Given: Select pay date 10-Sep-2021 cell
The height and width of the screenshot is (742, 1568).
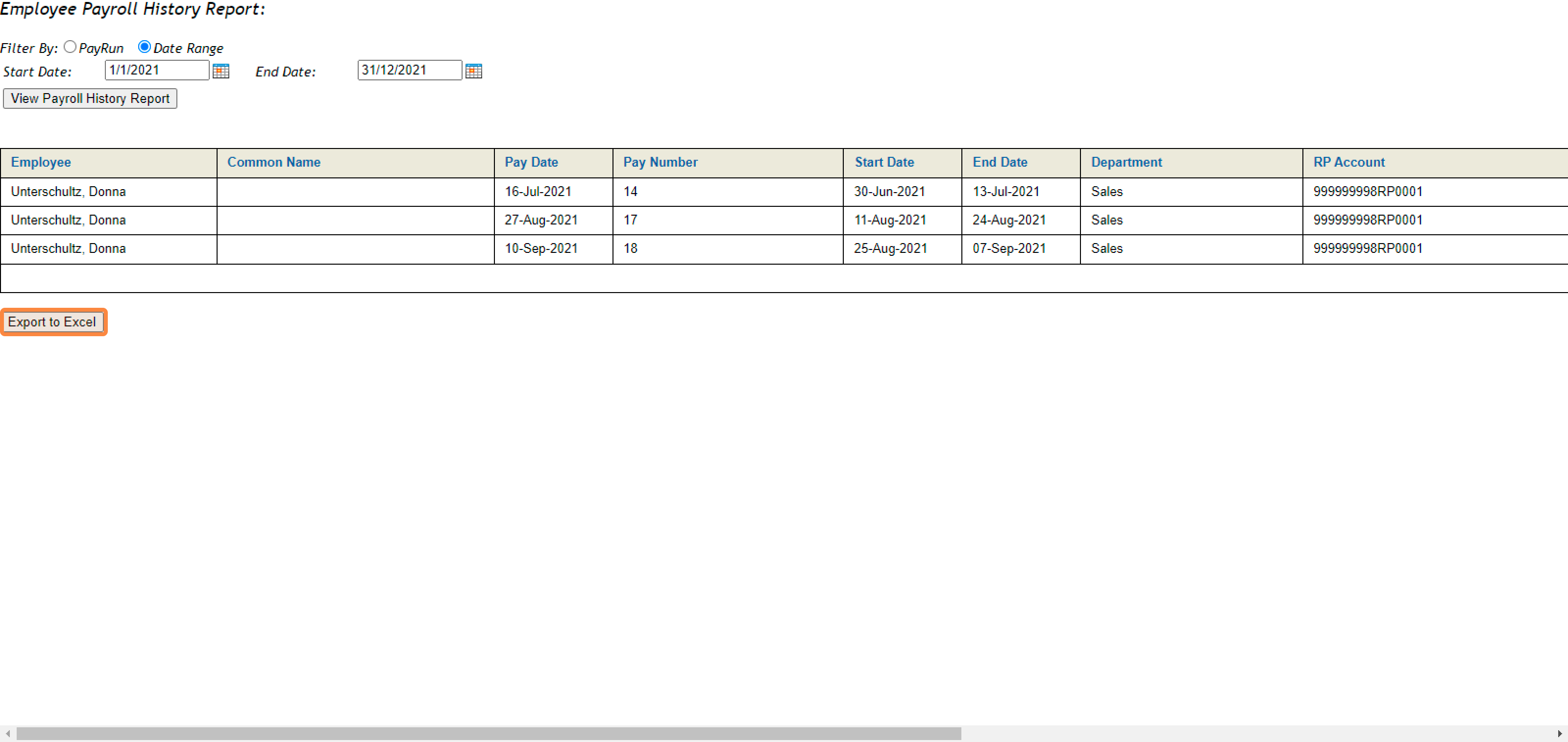Looking at the screenshot, I should pyautogui.click(x=553, y=249).
